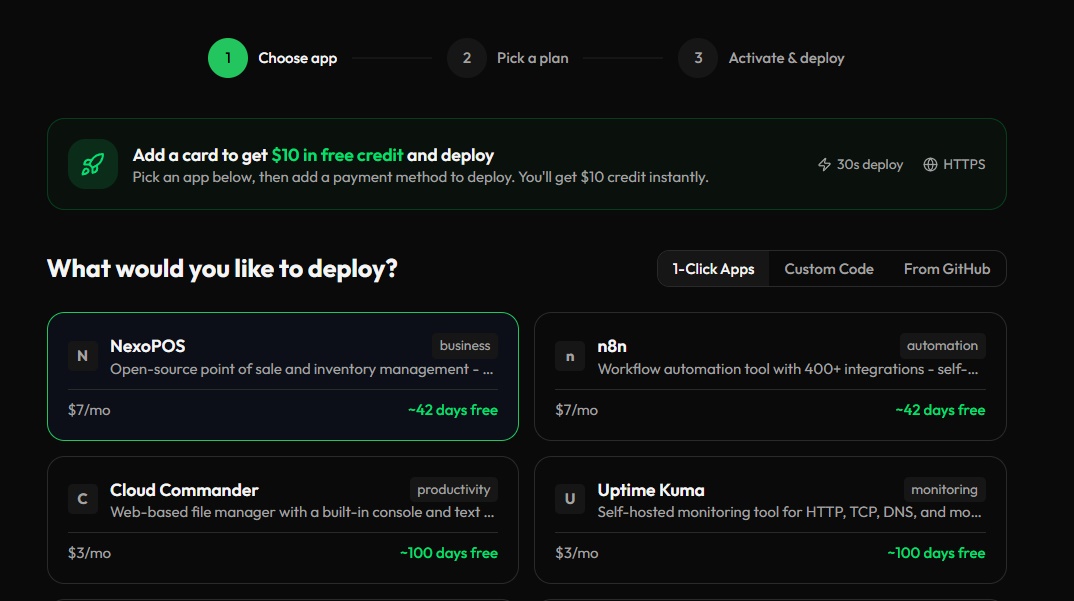The width and height of the screenshot is (1074, 601).
Task: Pick the Cloud Commander app name
Action: click(184, 490)
